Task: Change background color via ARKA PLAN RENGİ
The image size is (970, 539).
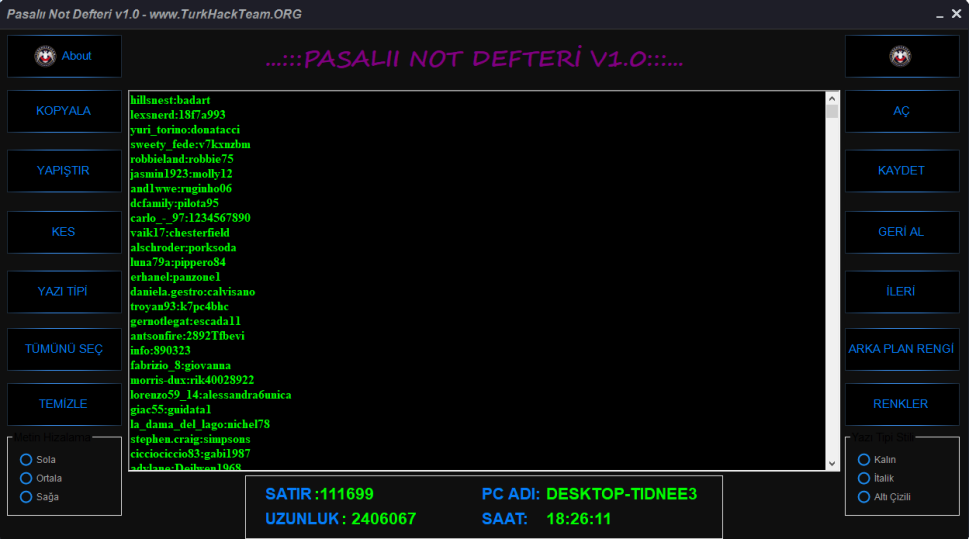Action: pyautogui.click(x=902, y=350)
